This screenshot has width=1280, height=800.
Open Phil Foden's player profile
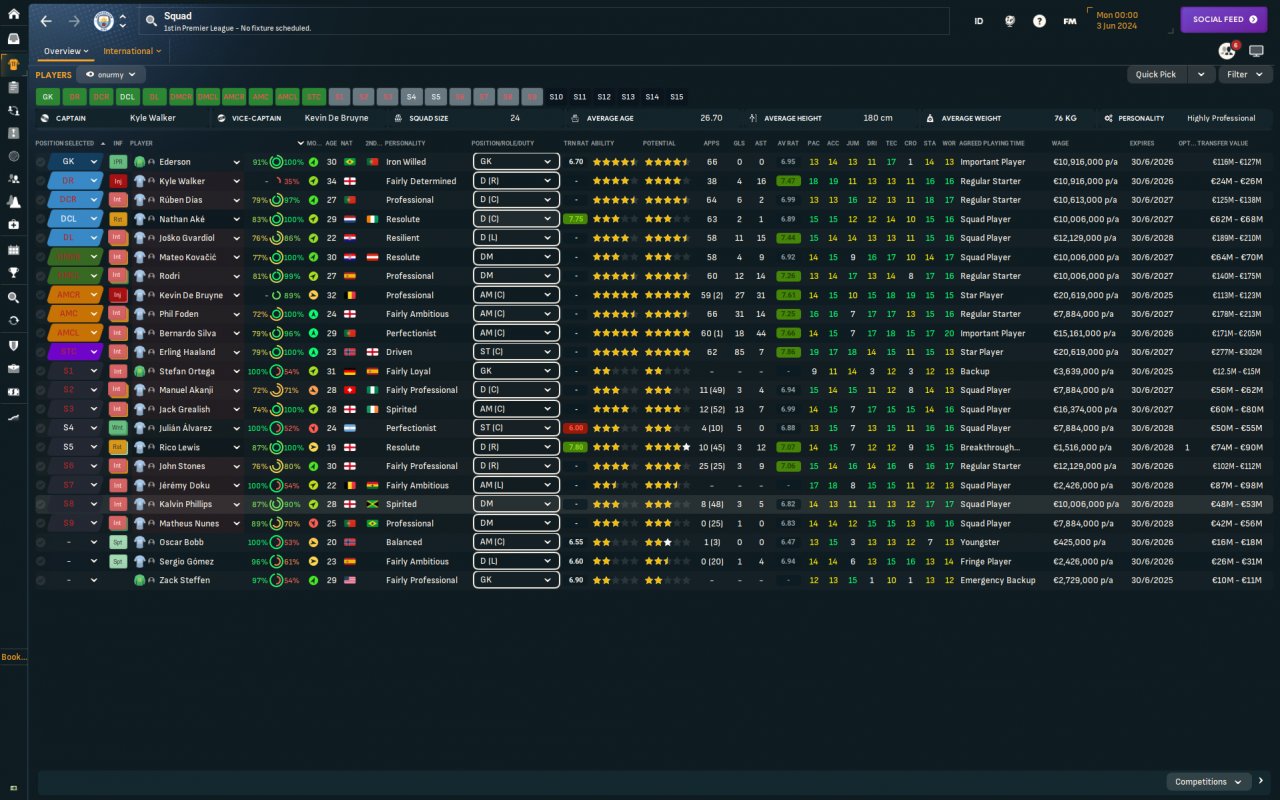[181, 314]
